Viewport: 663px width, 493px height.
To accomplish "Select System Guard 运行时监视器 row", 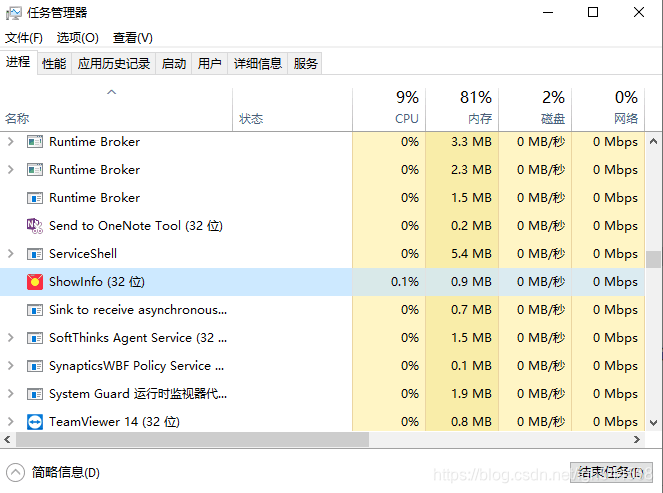I will pos(322,394).
